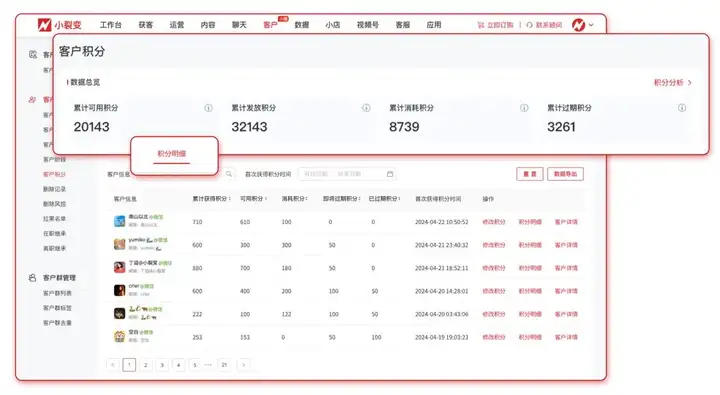
Task: Open points detail in the 2024-04-21 18:52:11 row
Action: tap(530, 268)
